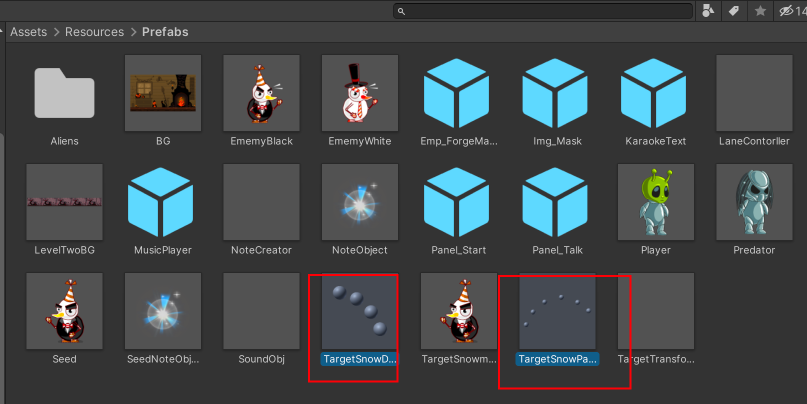The image size is (807, 404).
Task: Go to Resources in breadcrumb
Action: point(94,32)
